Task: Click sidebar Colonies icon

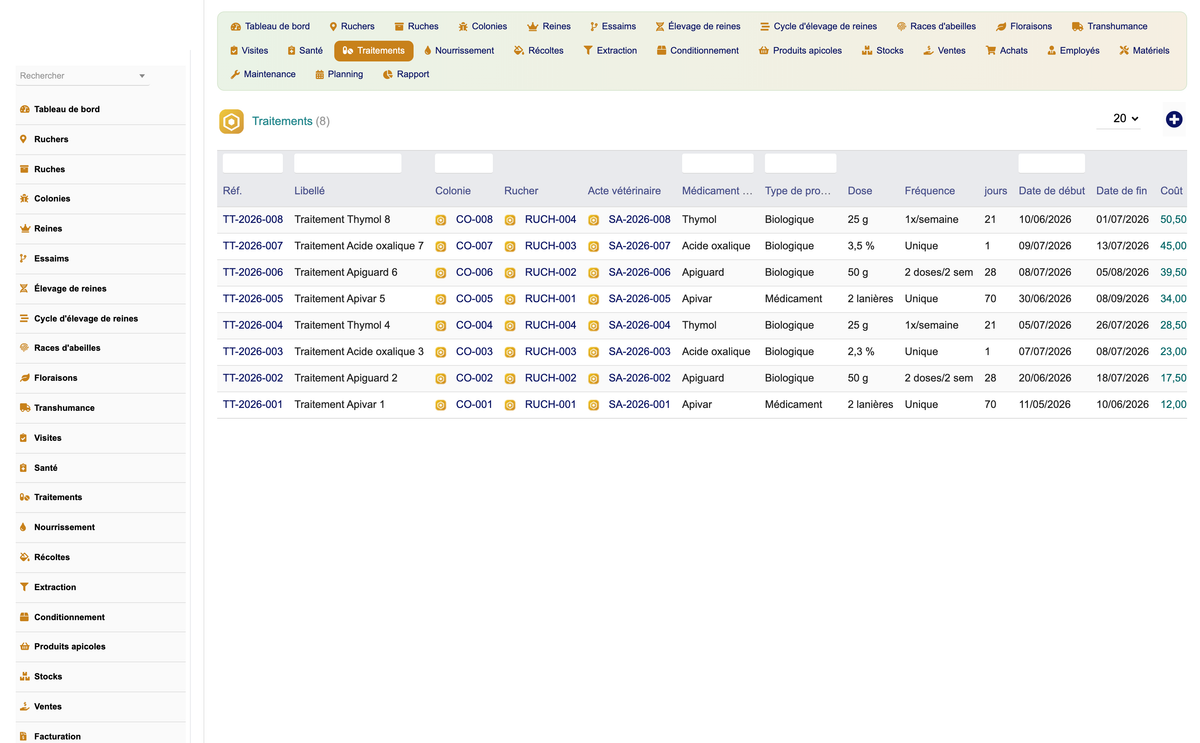Action: 24,198
